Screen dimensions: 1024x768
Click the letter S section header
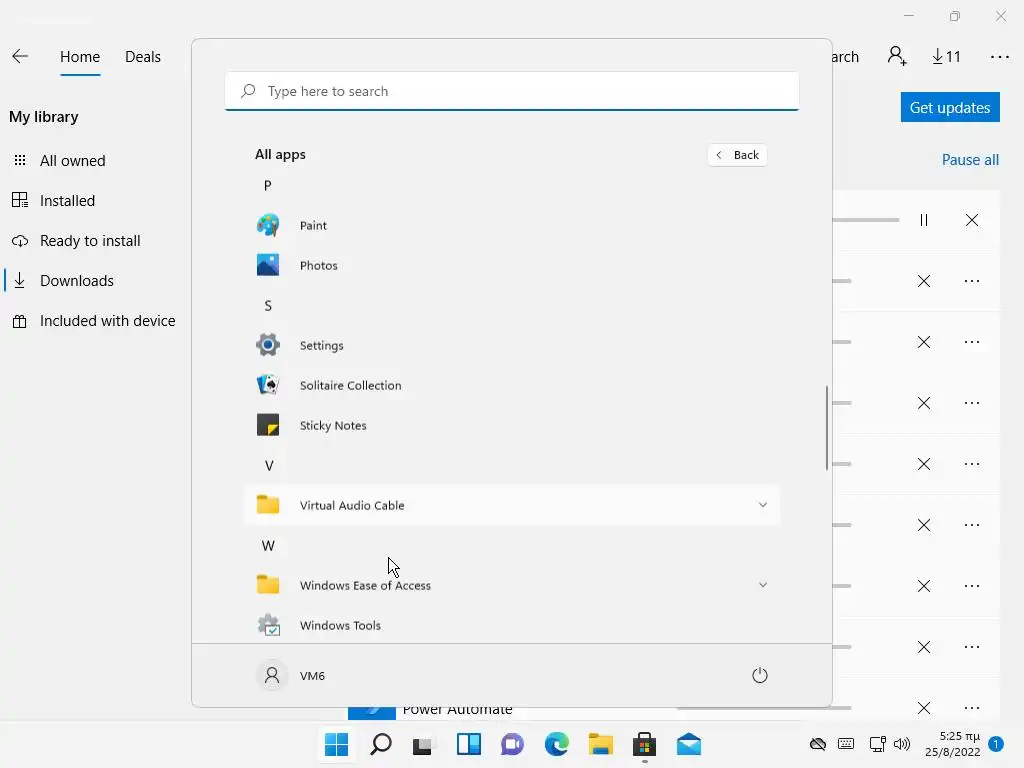(x=268, y=306)
